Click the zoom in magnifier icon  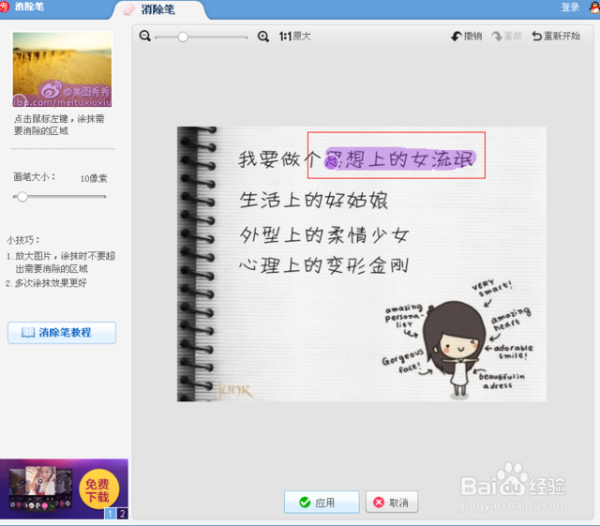pos(263,36)
